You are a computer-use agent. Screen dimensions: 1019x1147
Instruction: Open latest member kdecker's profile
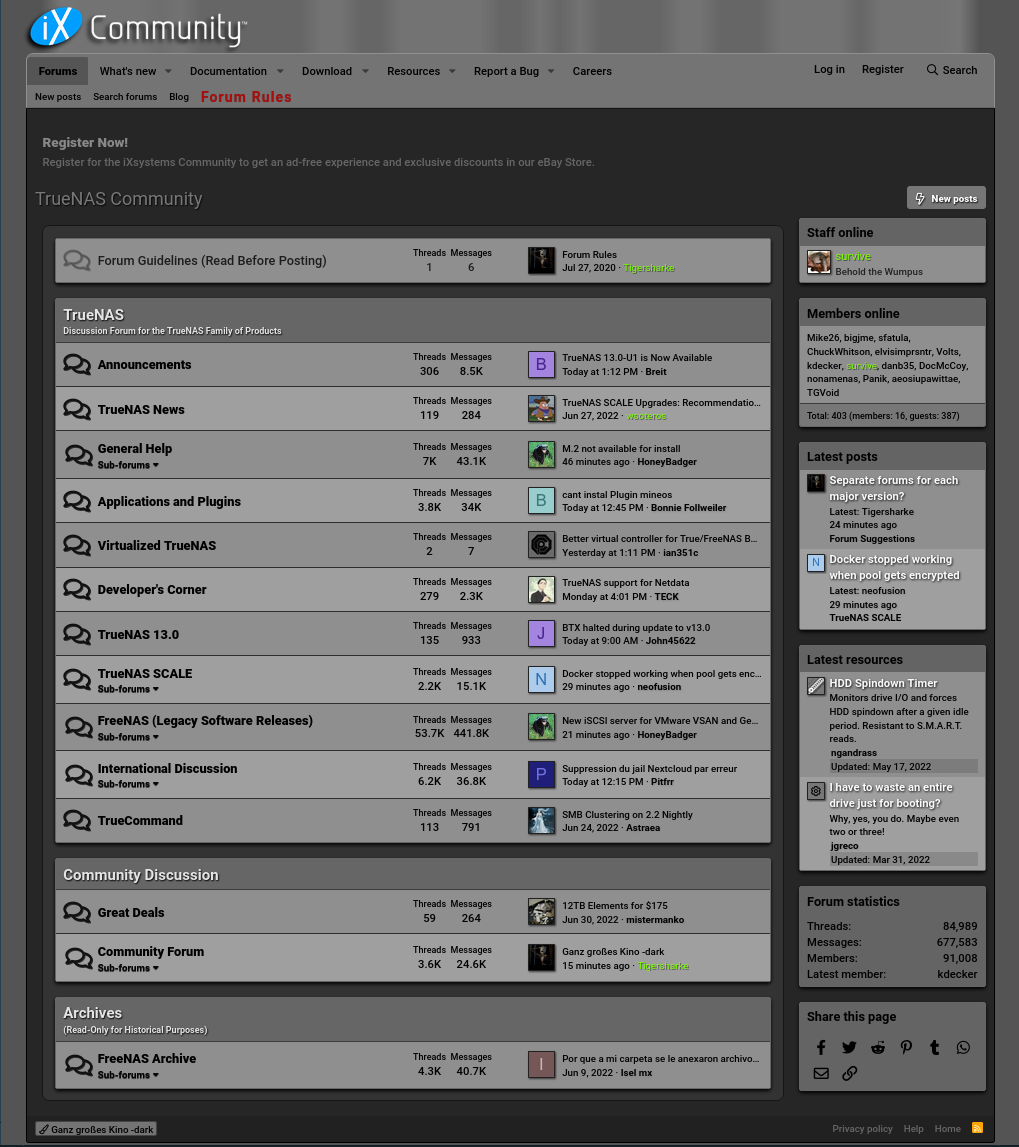tap(957, 974)
